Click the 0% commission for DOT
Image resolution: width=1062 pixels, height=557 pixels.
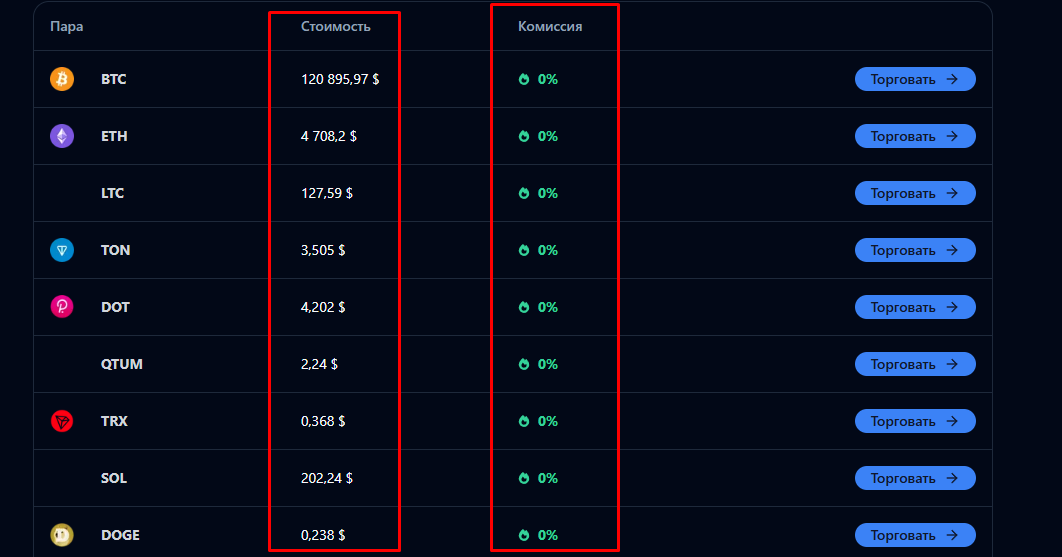click(x=548, y=307)
